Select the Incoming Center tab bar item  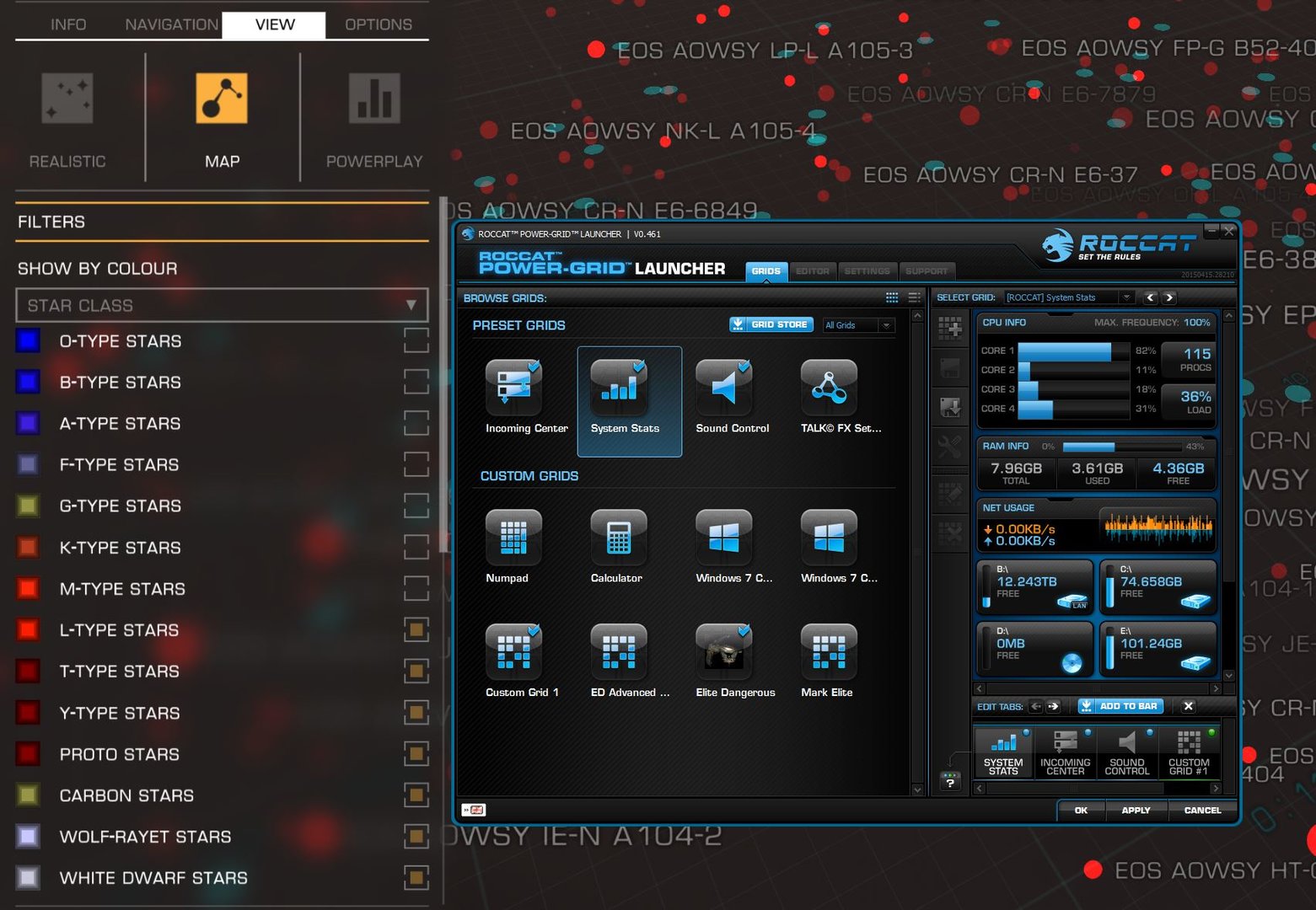point(1065,752)
